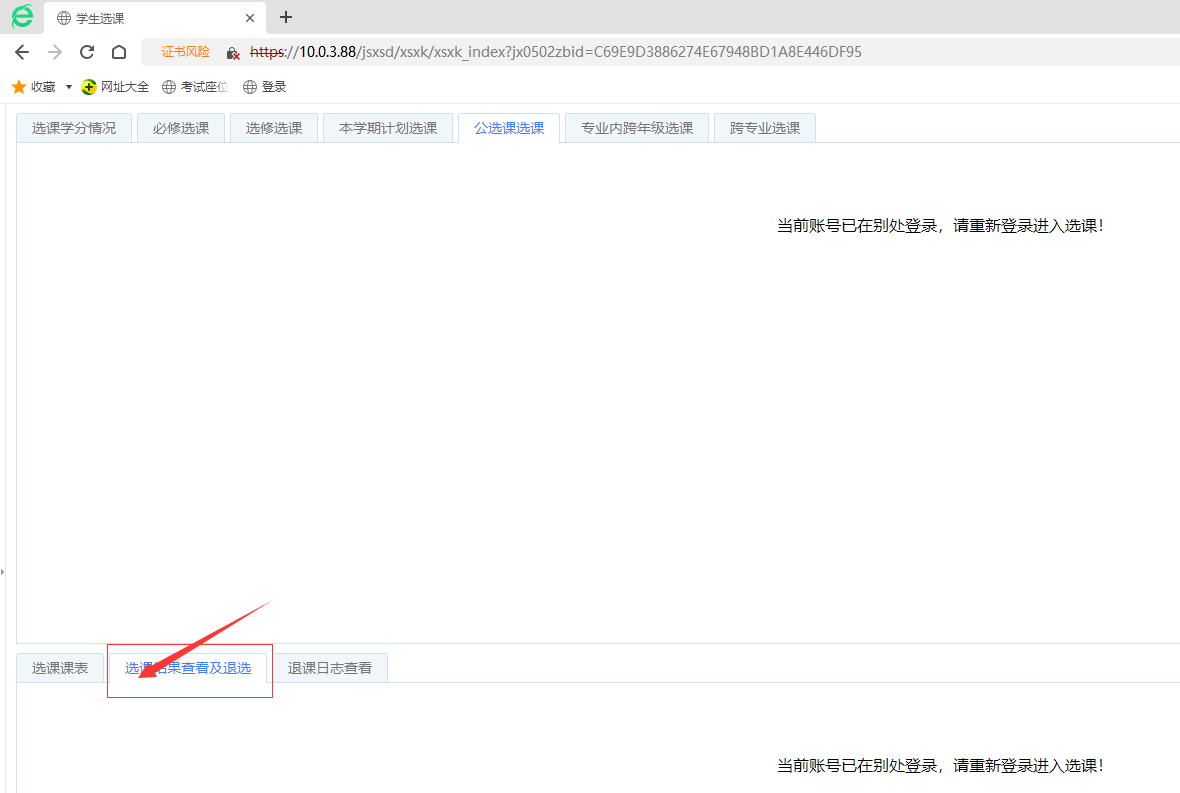Viewport: 1180px width, 793px height.
Task: Click the green browser logo icon
Action: pos(21,17)
